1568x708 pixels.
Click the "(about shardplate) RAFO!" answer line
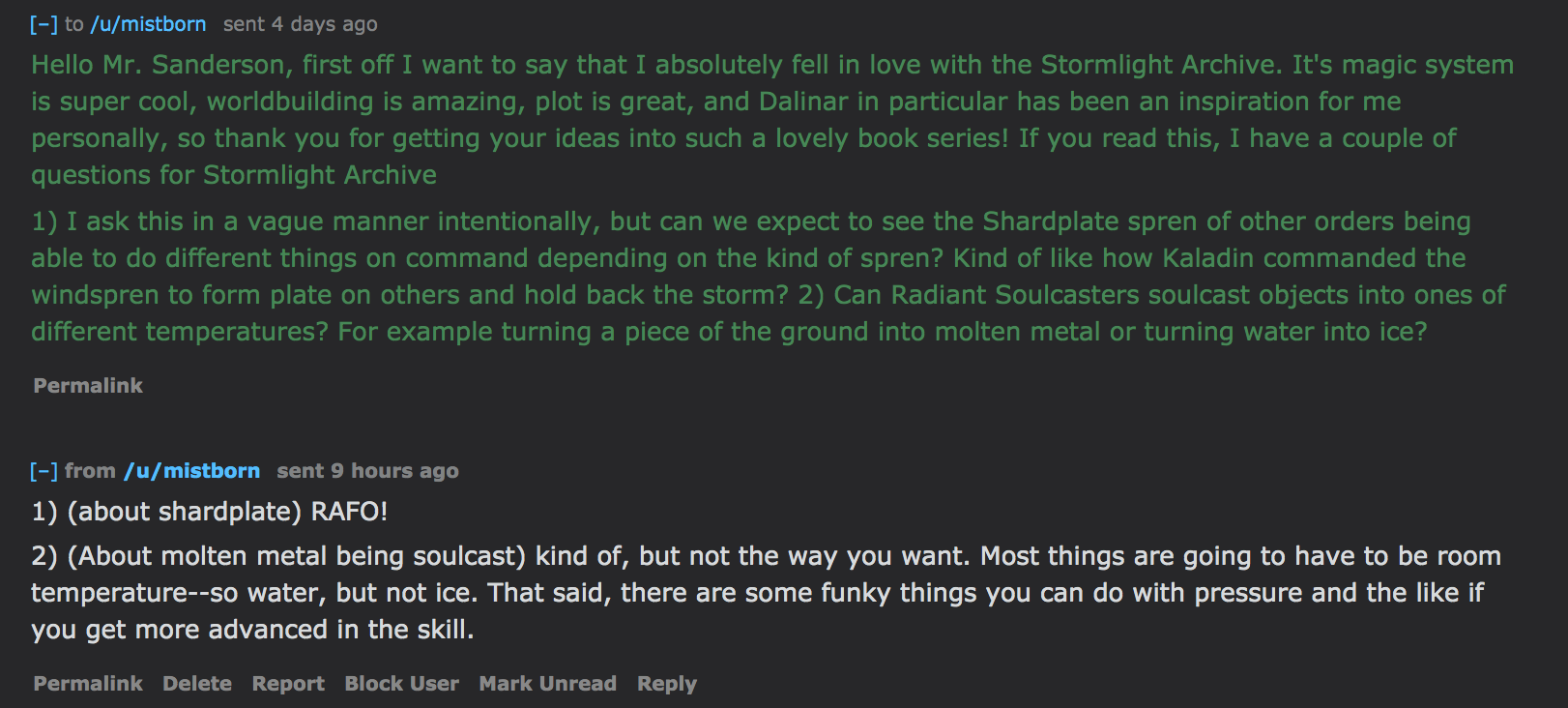coord(210,512)
